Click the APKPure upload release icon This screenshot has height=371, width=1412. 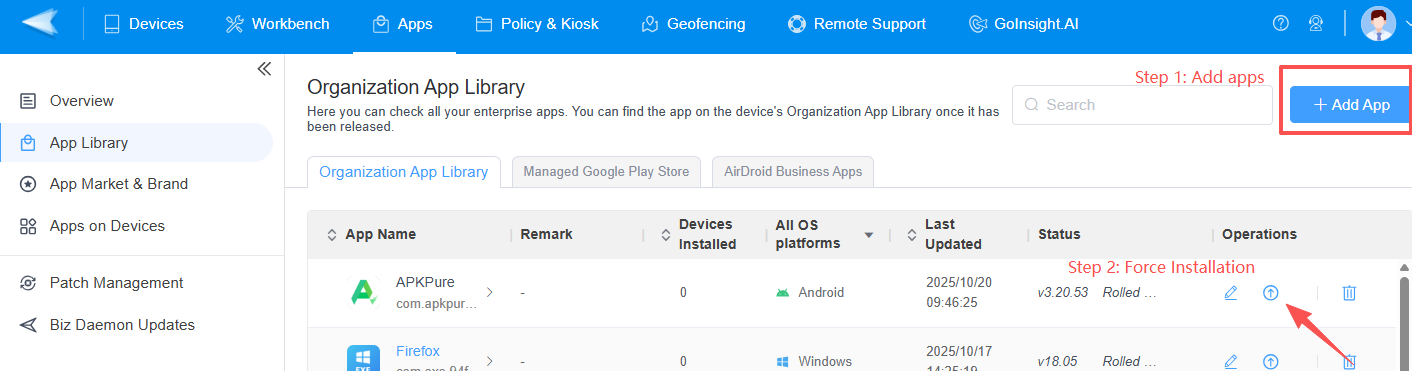coord(1270,293)
